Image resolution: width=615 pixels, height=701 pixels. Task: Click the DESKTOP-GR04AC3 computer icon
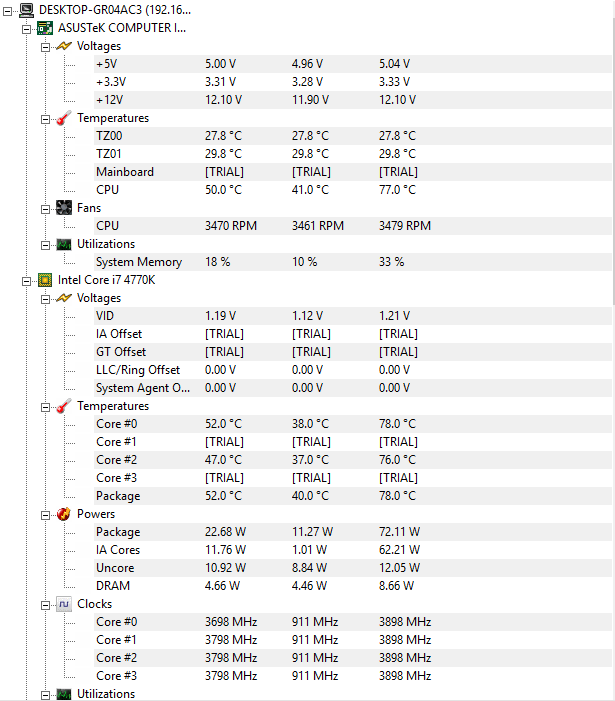coord(27,10)
